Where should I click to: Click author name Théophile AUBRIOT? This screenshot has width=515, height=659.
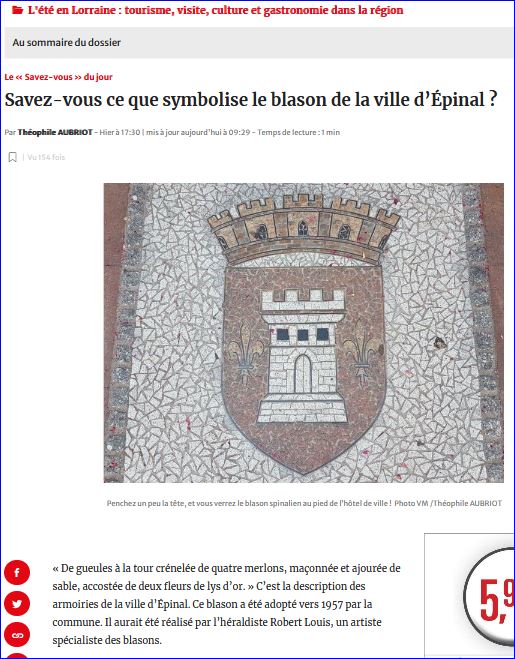[x=55, y=132]
